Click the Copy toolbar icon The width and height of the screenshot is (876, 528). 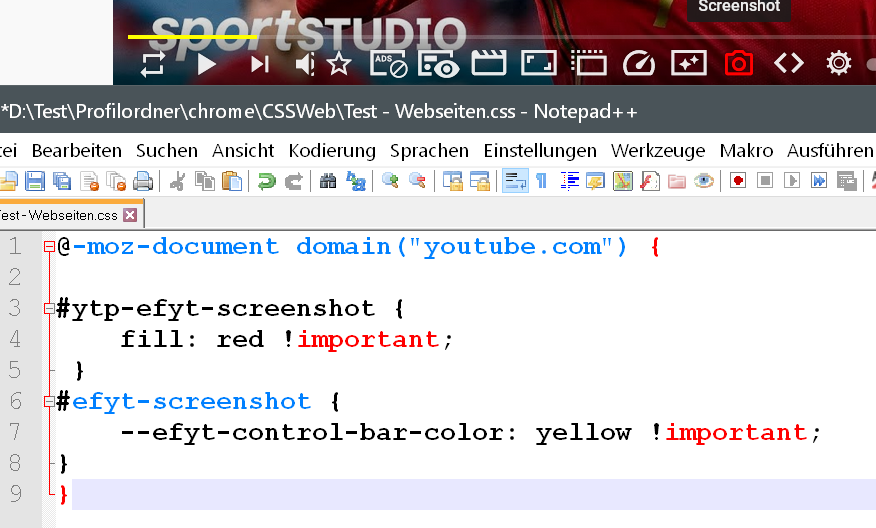point(204,181)
